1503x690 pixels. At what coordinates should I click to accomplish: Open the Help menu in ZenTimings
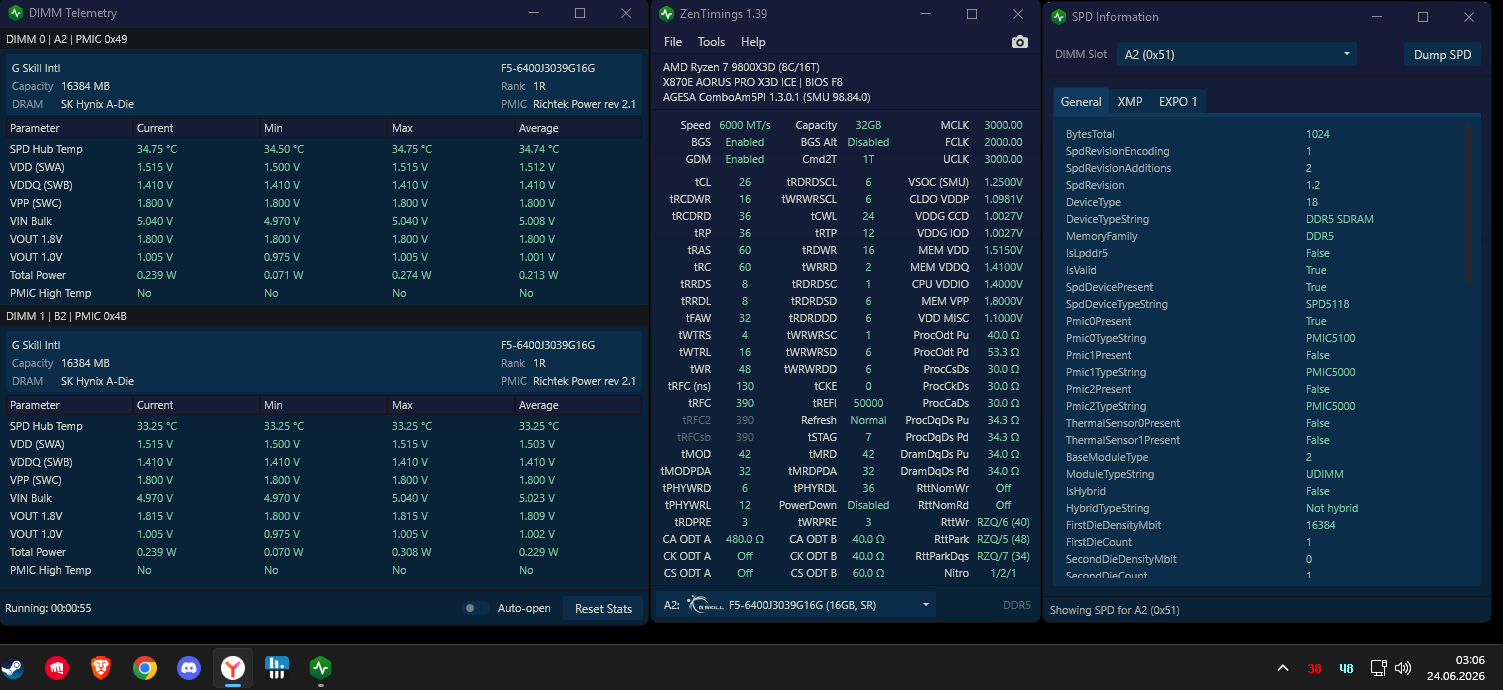pos(753,42)
